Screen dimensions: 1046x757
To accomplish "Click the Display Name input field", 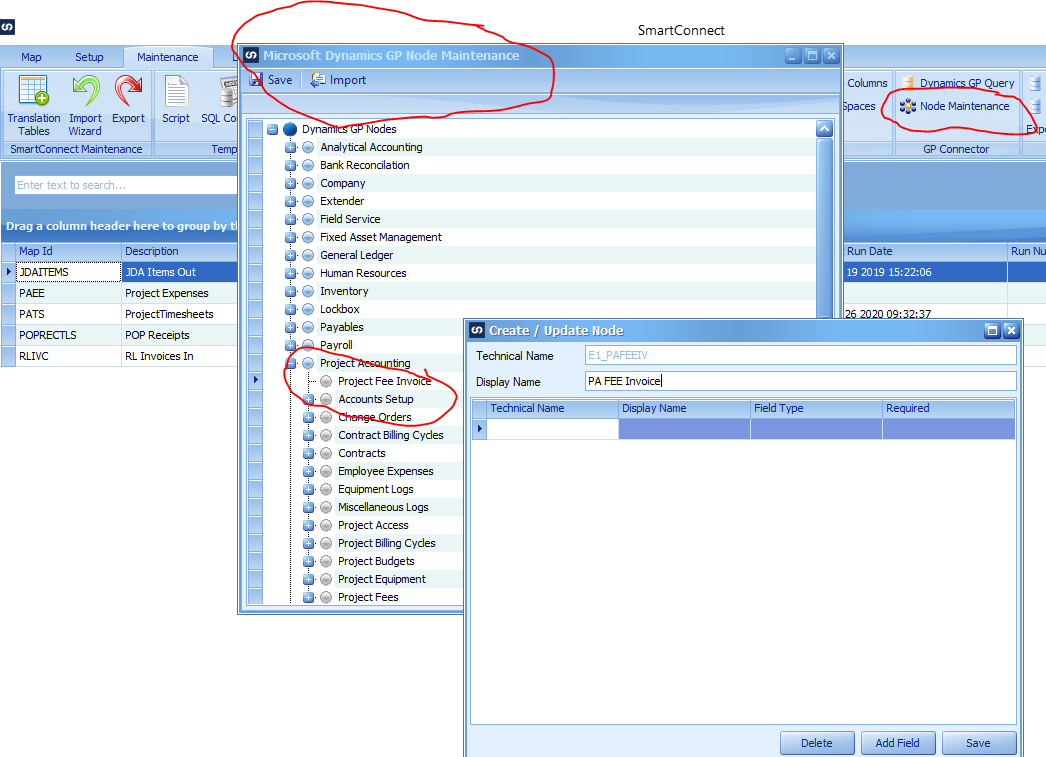I will 801,381.
